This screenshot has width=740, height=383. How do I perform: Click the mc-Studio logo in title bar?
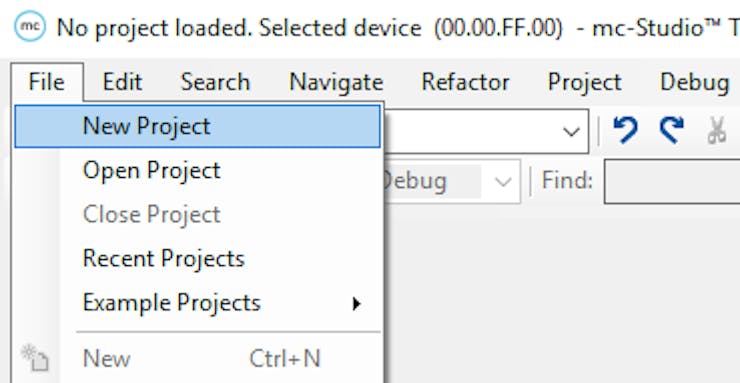coord(30,26)
